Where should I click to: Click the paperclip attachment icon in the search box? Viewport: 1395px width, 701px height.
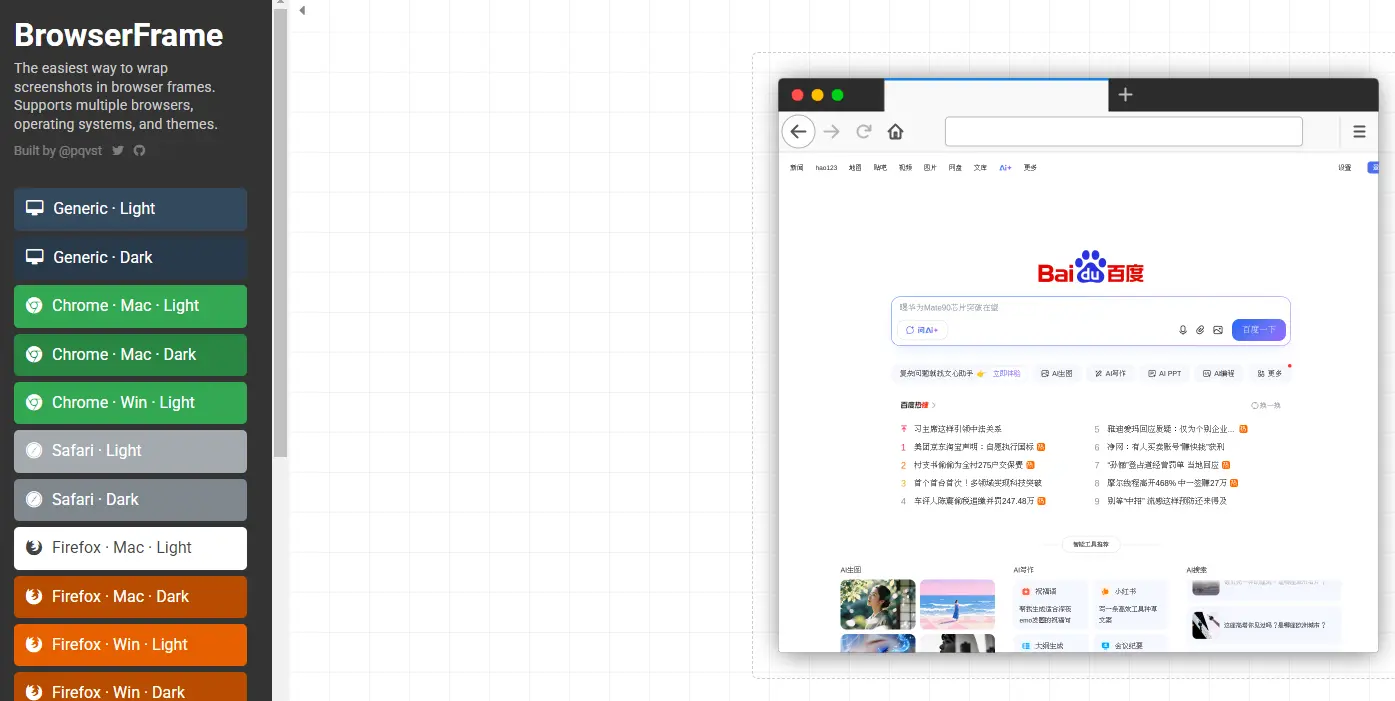[x=1200, y=329]
